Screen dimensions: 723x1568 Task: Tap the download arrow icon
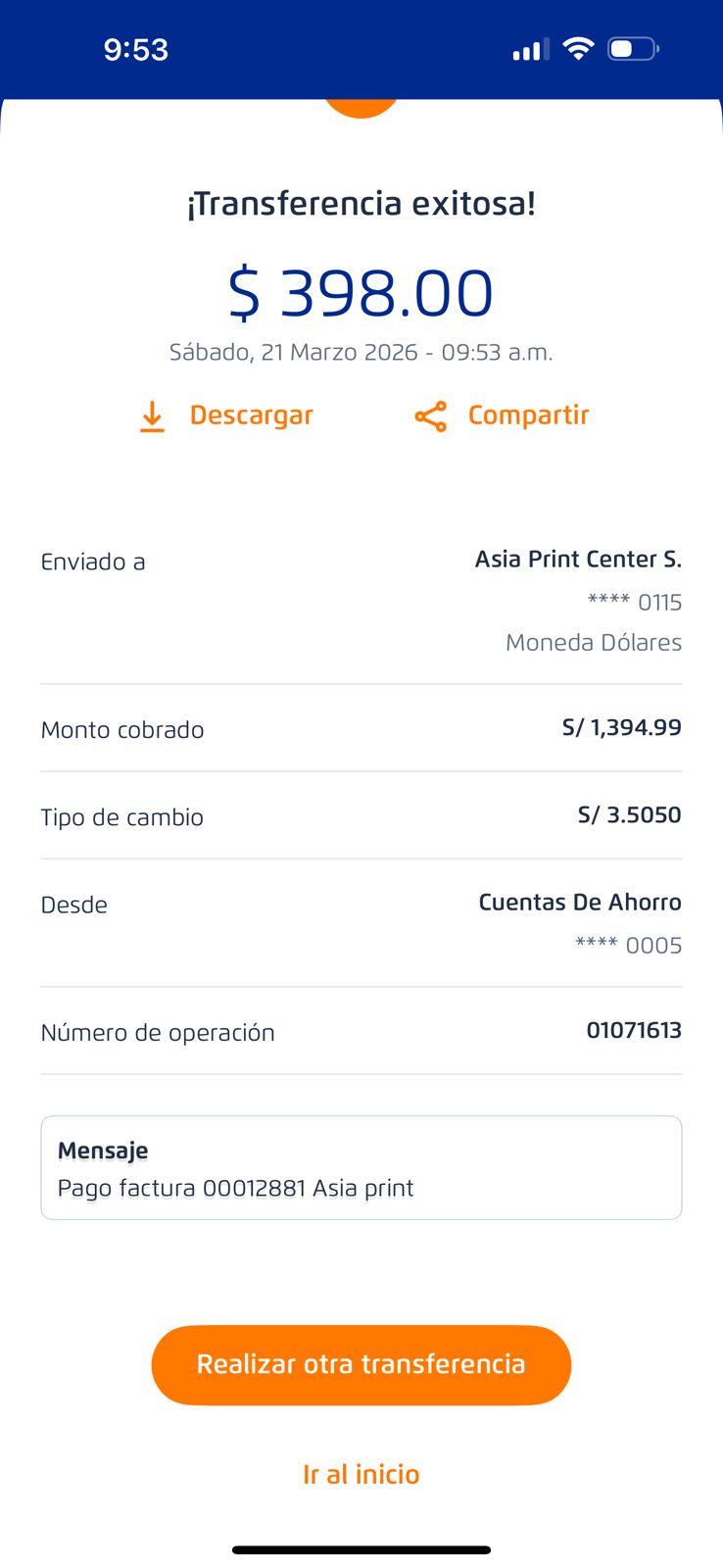[x=152, y=416]
